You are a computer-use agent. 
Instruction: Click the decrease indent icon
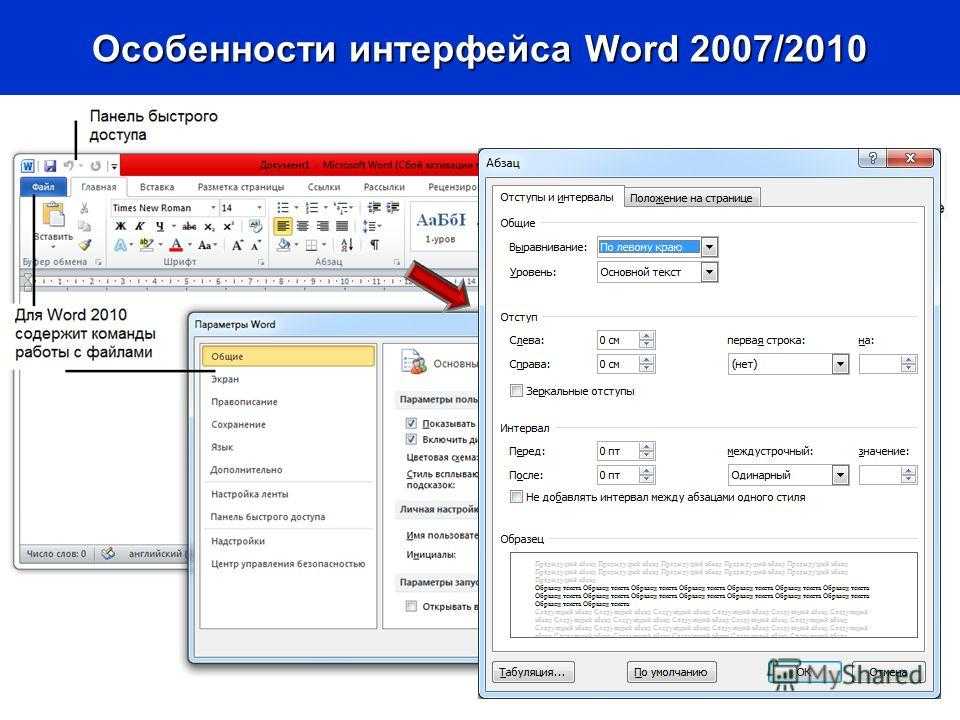[x=374, y=208]
